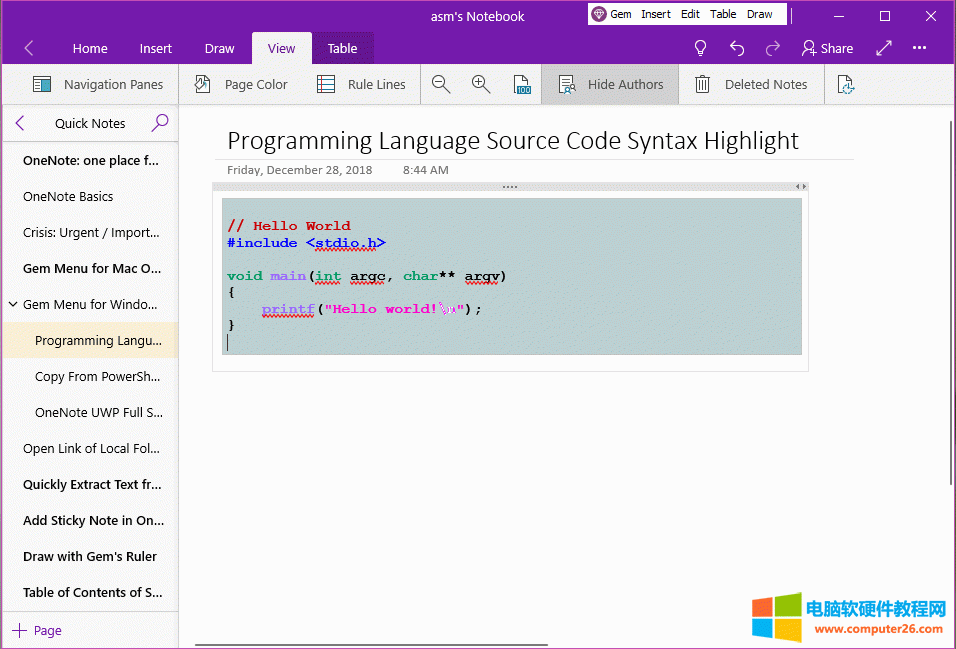Toggle Navigation Panes visibility
This screenshot has height=649, width=956.
pyautogui.click(x=98, y=85)
